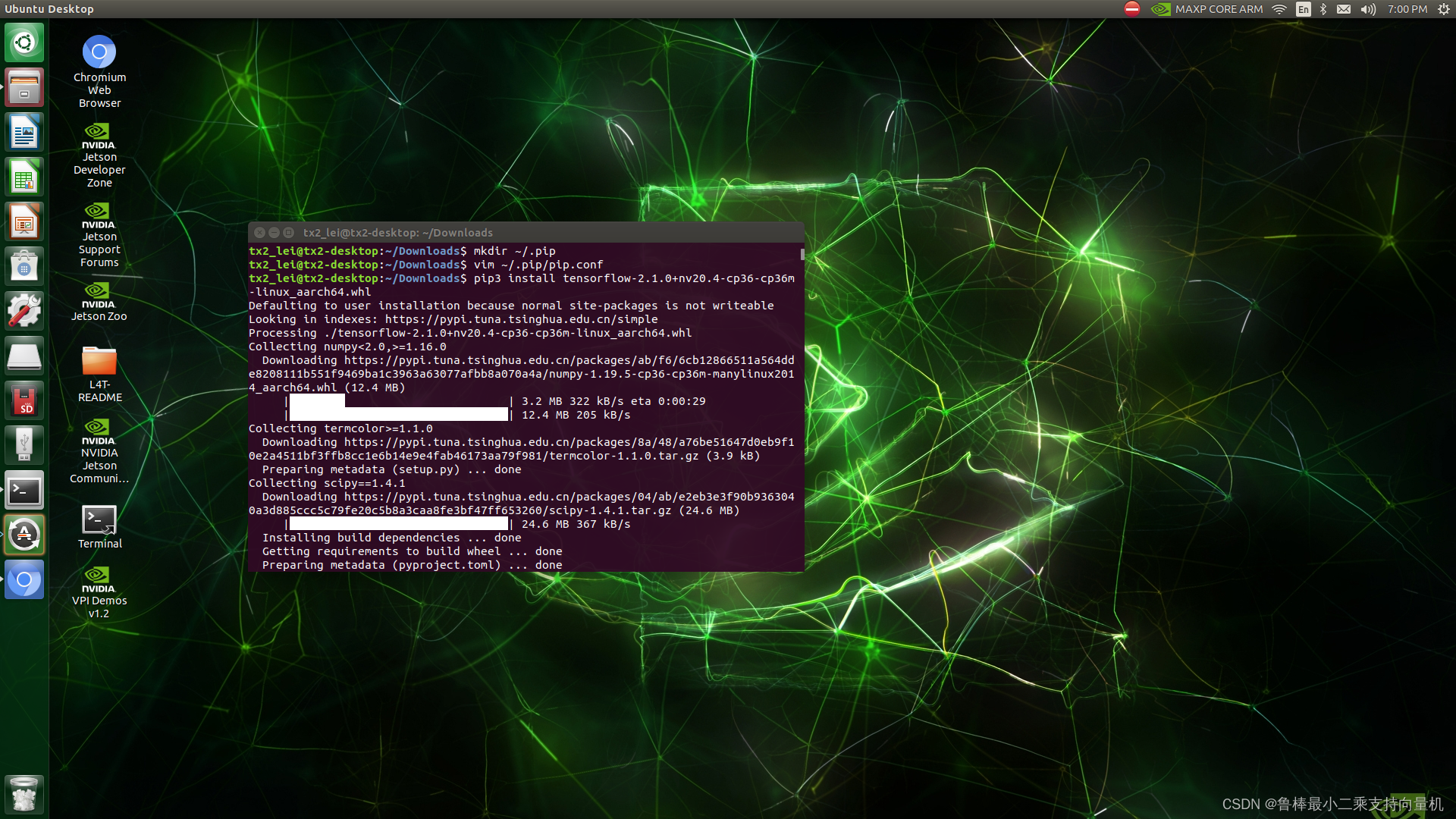
Task: Open the 7:00 PM clock calendar
Action: [x=1407, y=9]
